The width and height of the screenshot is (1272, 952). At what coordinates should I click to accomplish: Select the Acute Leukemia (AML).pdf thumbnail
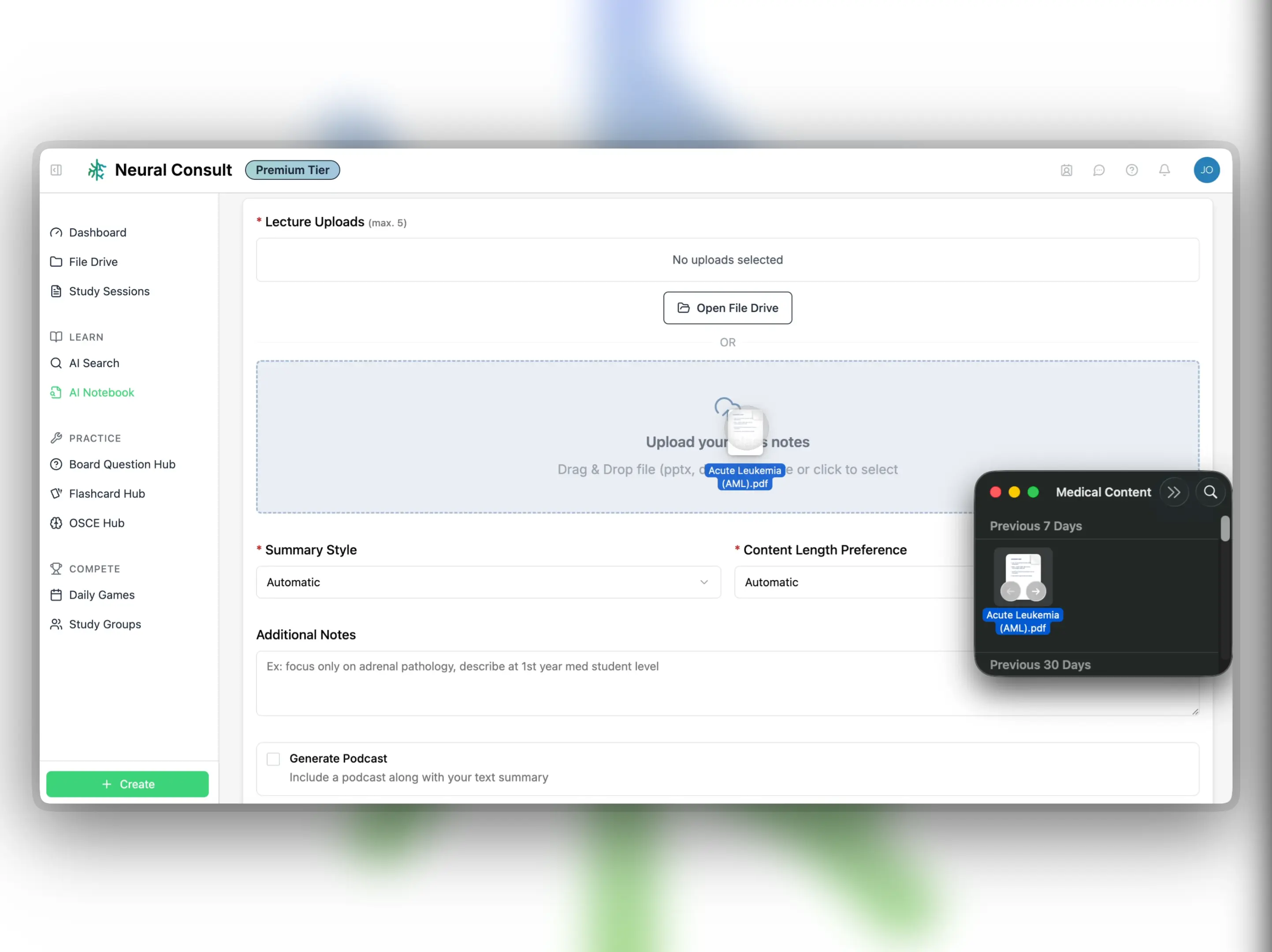(1023, 576)
